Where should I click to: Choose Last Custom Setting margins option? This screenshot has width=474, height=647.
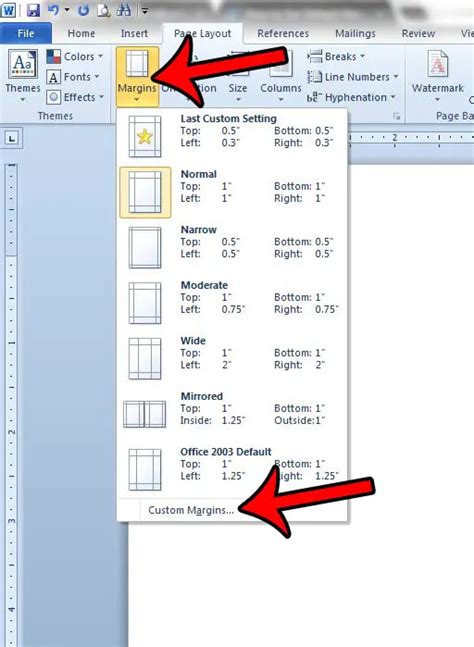(232, 136)
